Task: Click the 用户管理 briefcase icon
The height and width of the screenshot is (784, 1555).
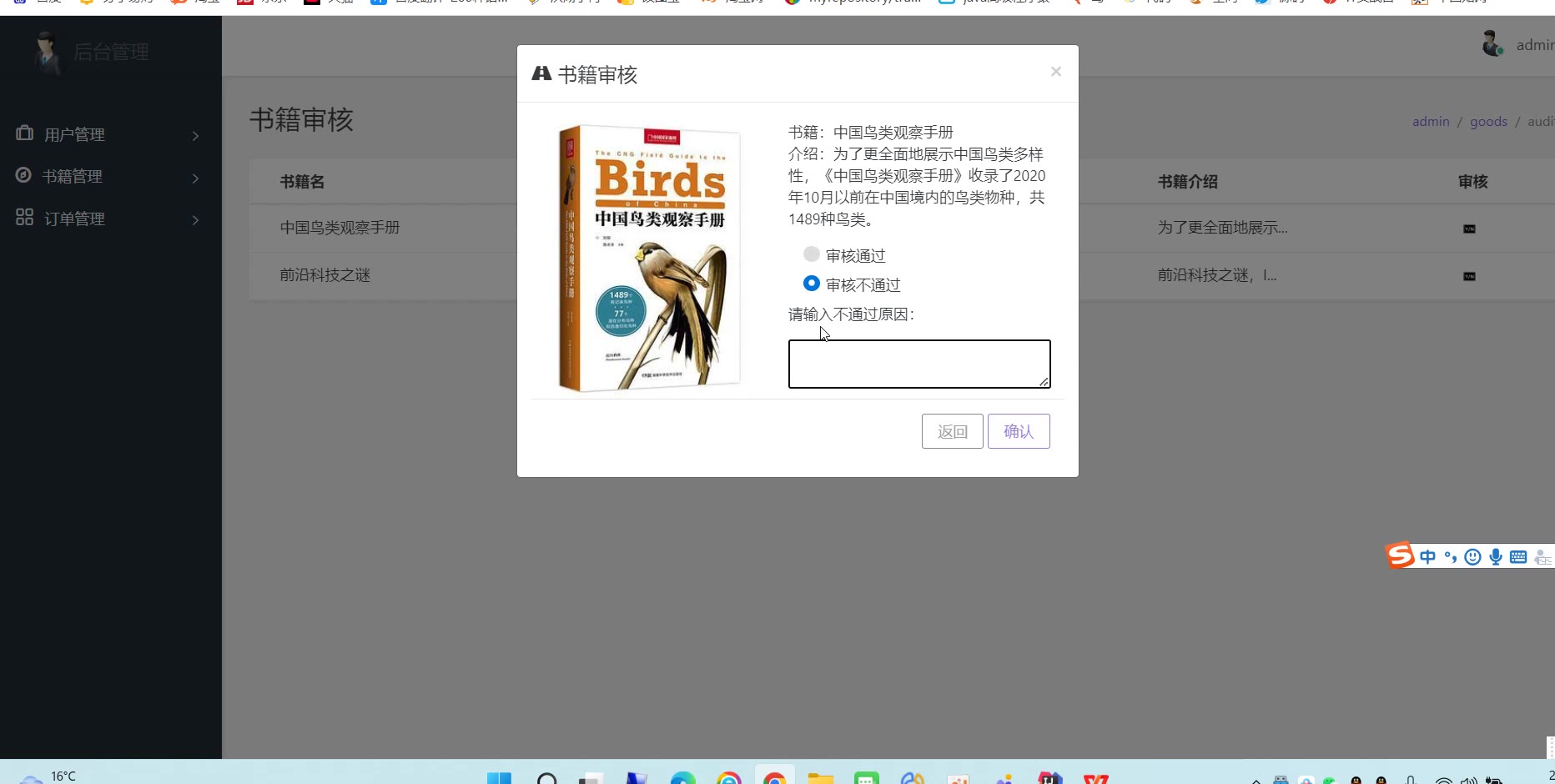Action: pyautogui.click(x=24, y=133)
